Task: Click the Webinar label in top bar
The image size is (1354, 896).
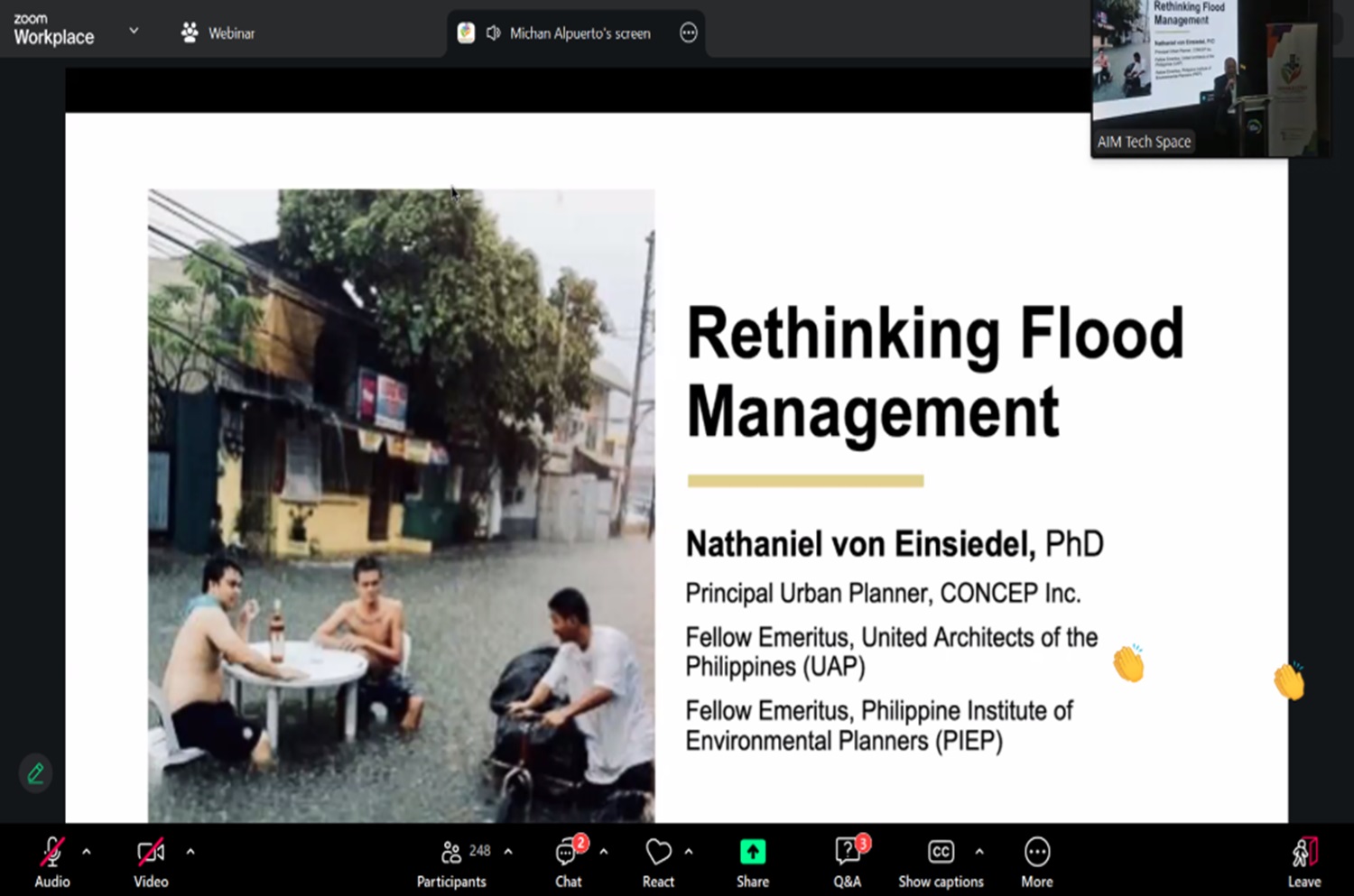Action: [231, 33]
